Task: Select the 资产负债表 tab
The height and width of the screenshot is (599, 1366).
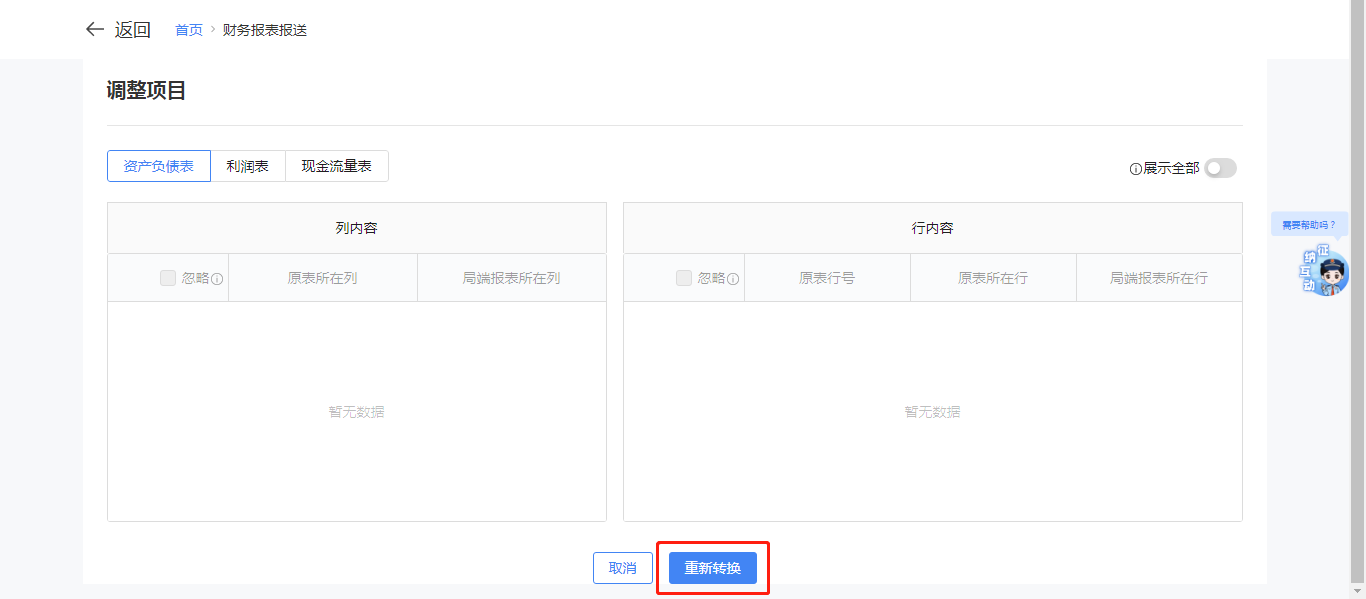Action: [x=159, y=167]
